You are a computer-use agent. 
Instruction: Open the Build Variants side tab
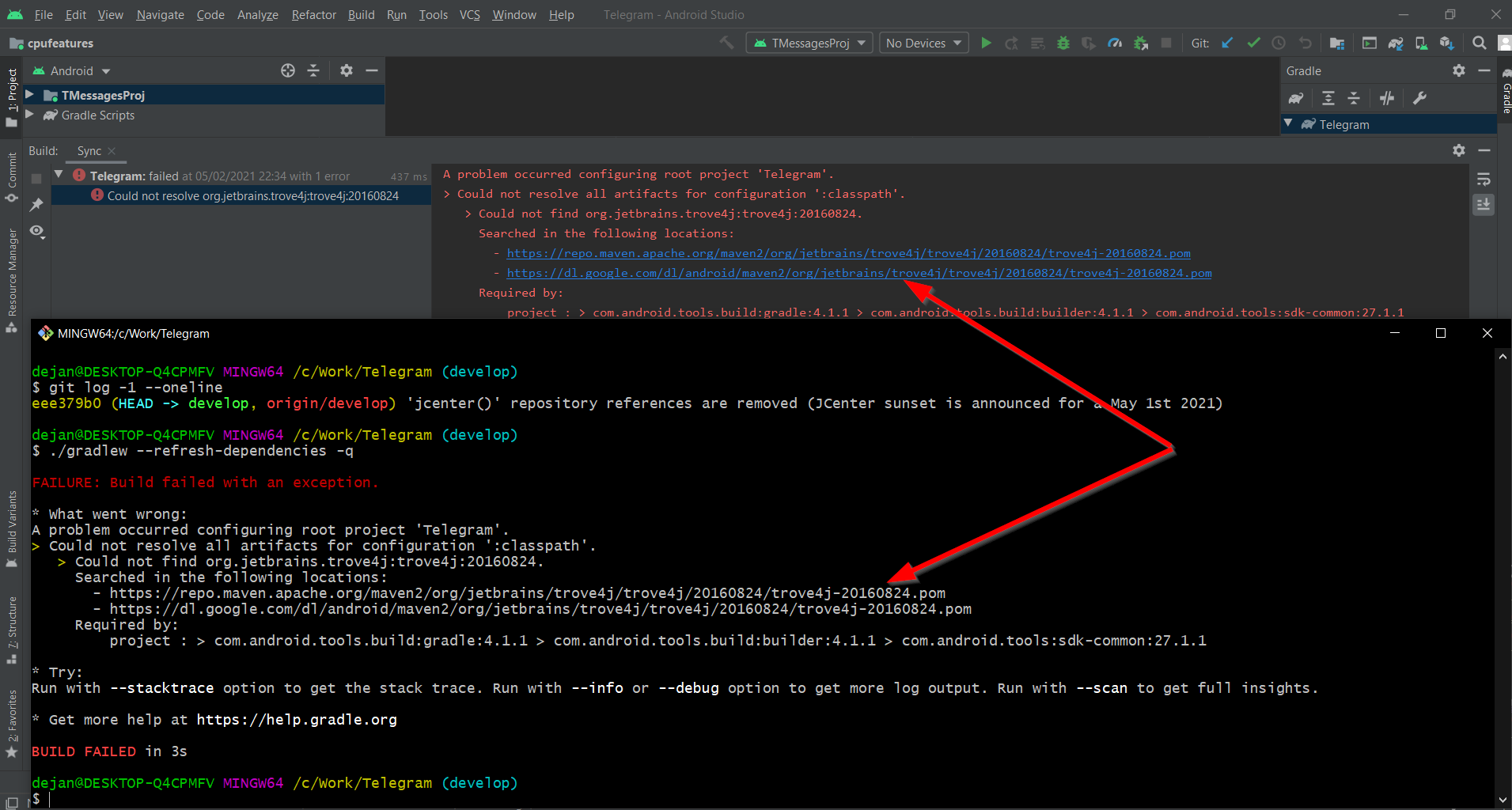tap(12, 528)
